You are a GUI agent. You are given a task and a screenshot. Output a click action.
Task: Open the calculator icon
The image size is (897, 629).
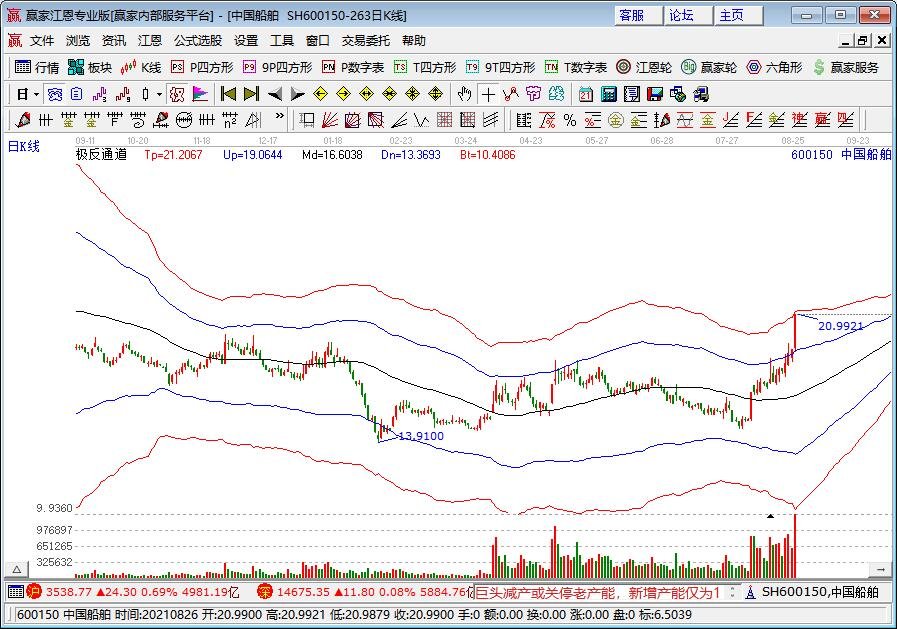click(608, 94)
